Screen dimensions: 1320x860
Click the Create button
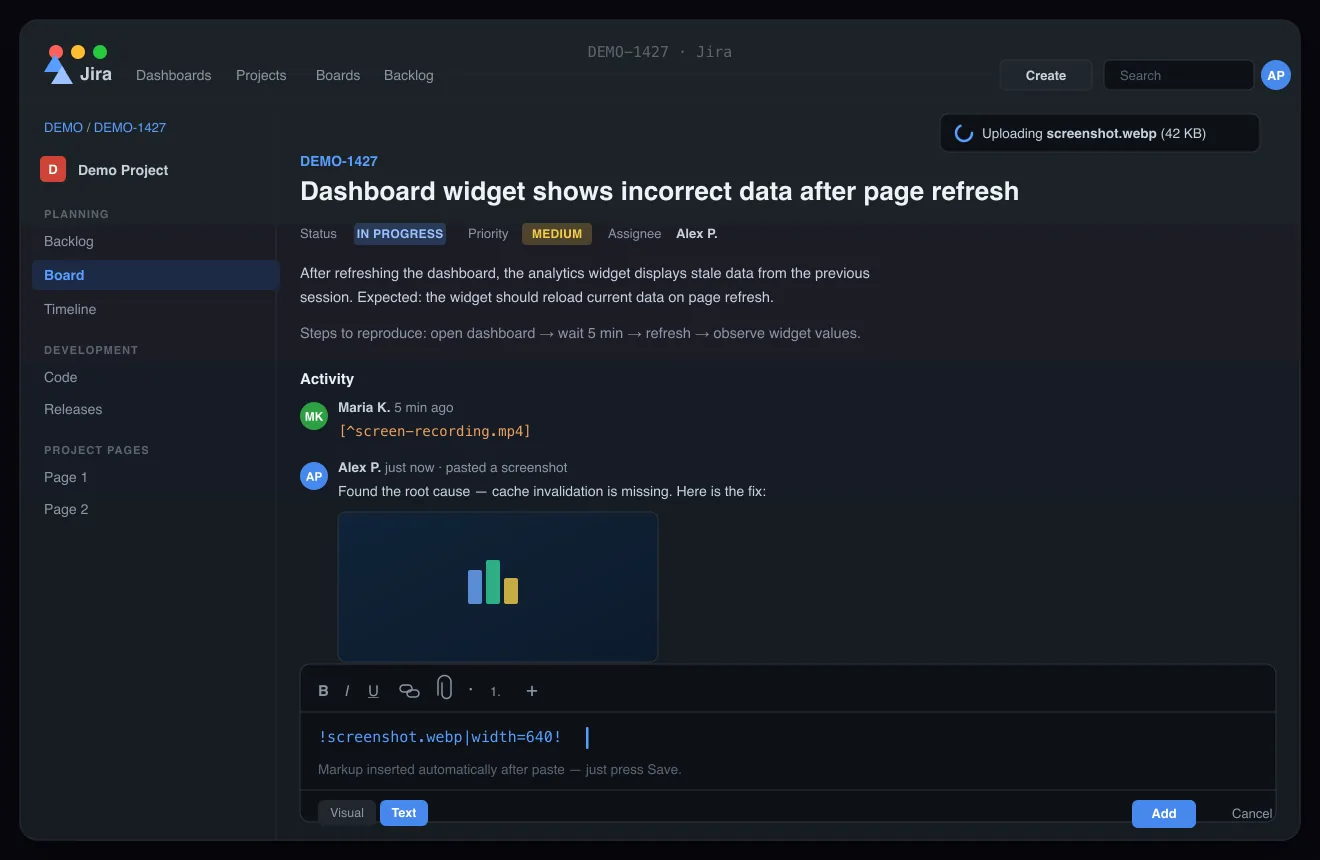coord(1046,75)
